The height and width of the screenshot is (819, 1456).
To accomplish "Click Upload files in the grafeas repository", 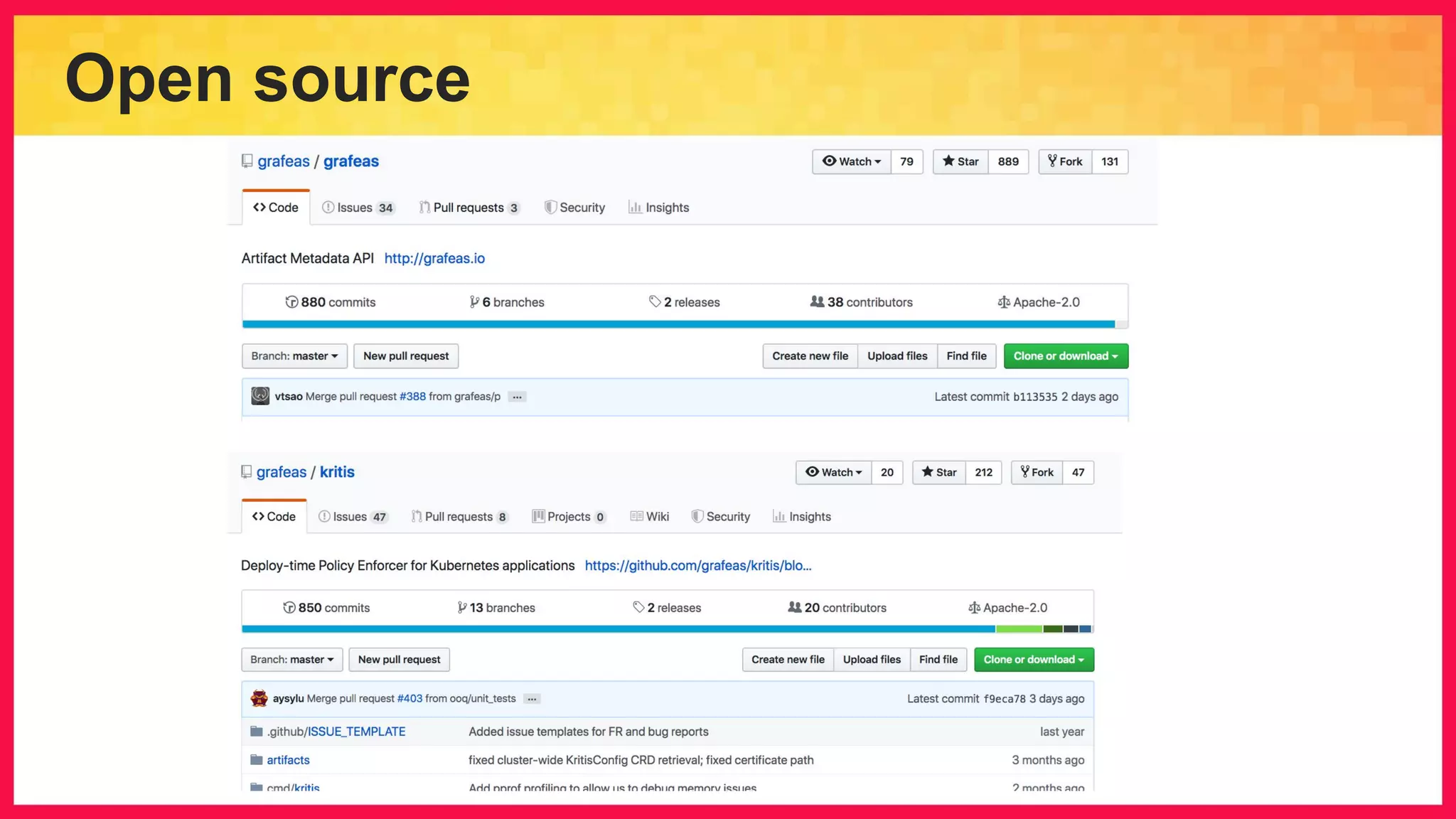I will (897, 356).
